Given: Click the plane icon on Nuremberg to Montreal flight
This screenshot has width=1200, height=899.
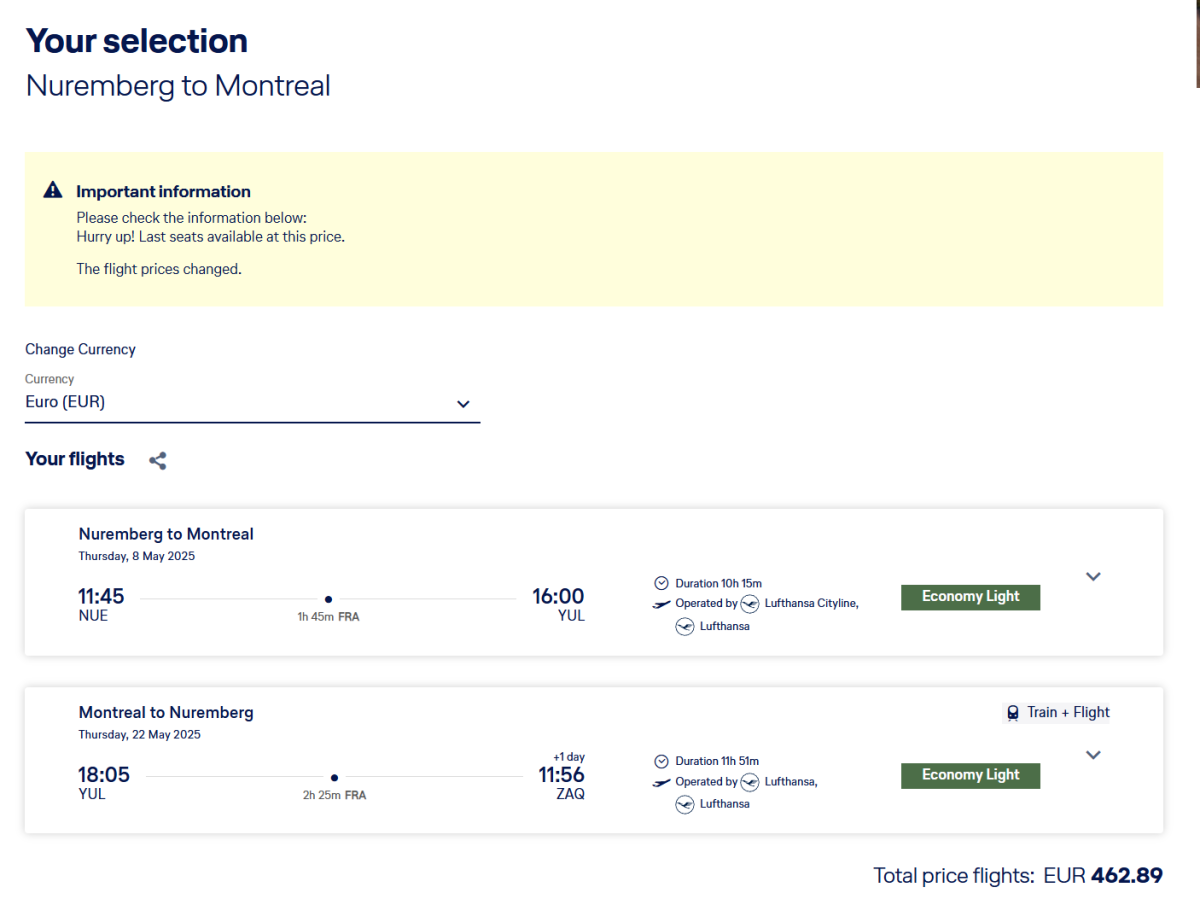Looking at the screenshot, I should [661, 604].
